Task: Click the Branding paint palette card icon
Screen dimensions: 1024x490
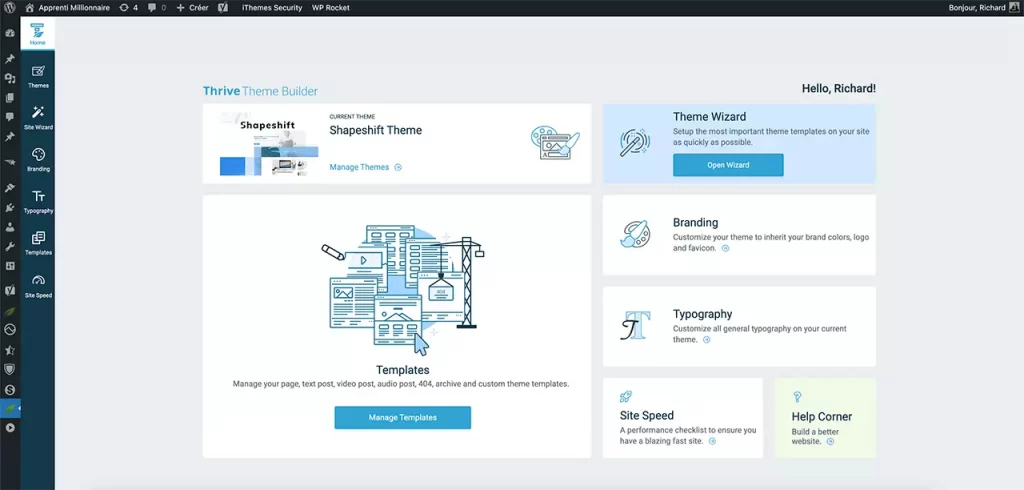Action: point(635,235)
